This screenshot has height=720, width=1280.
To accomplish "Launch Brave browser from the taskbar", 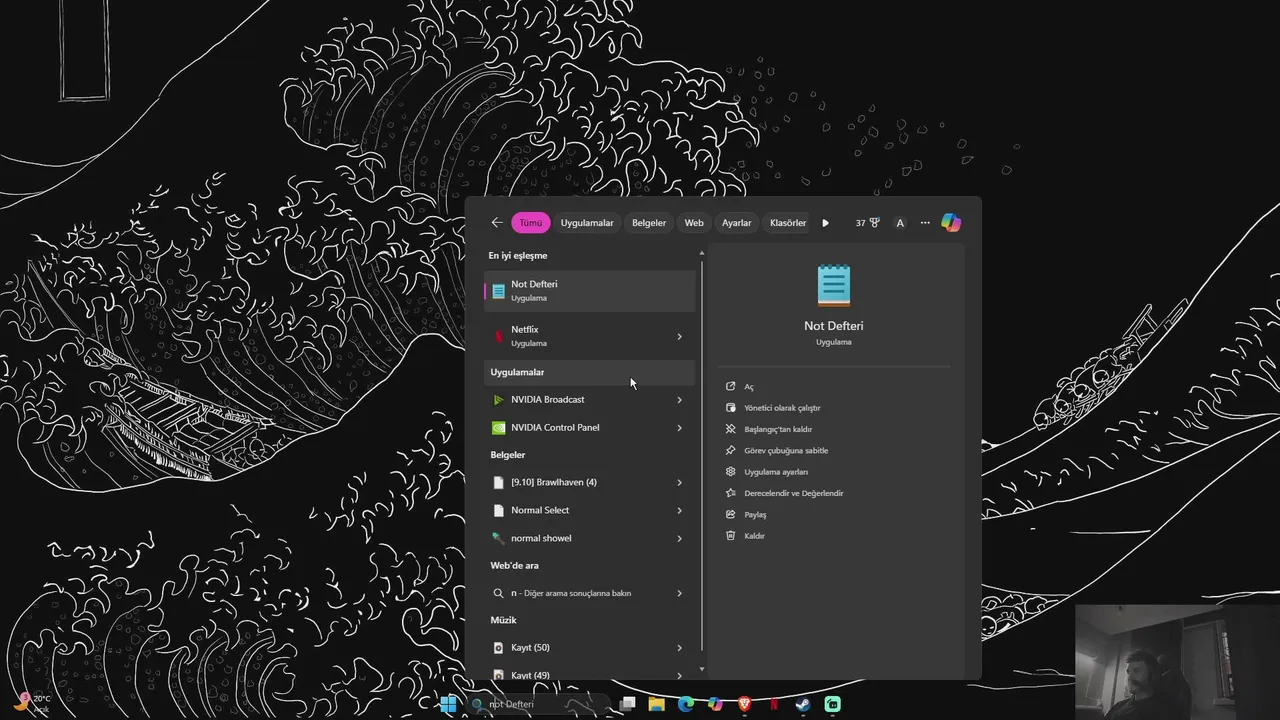I will pyautogui.click(x=744, y=704).
